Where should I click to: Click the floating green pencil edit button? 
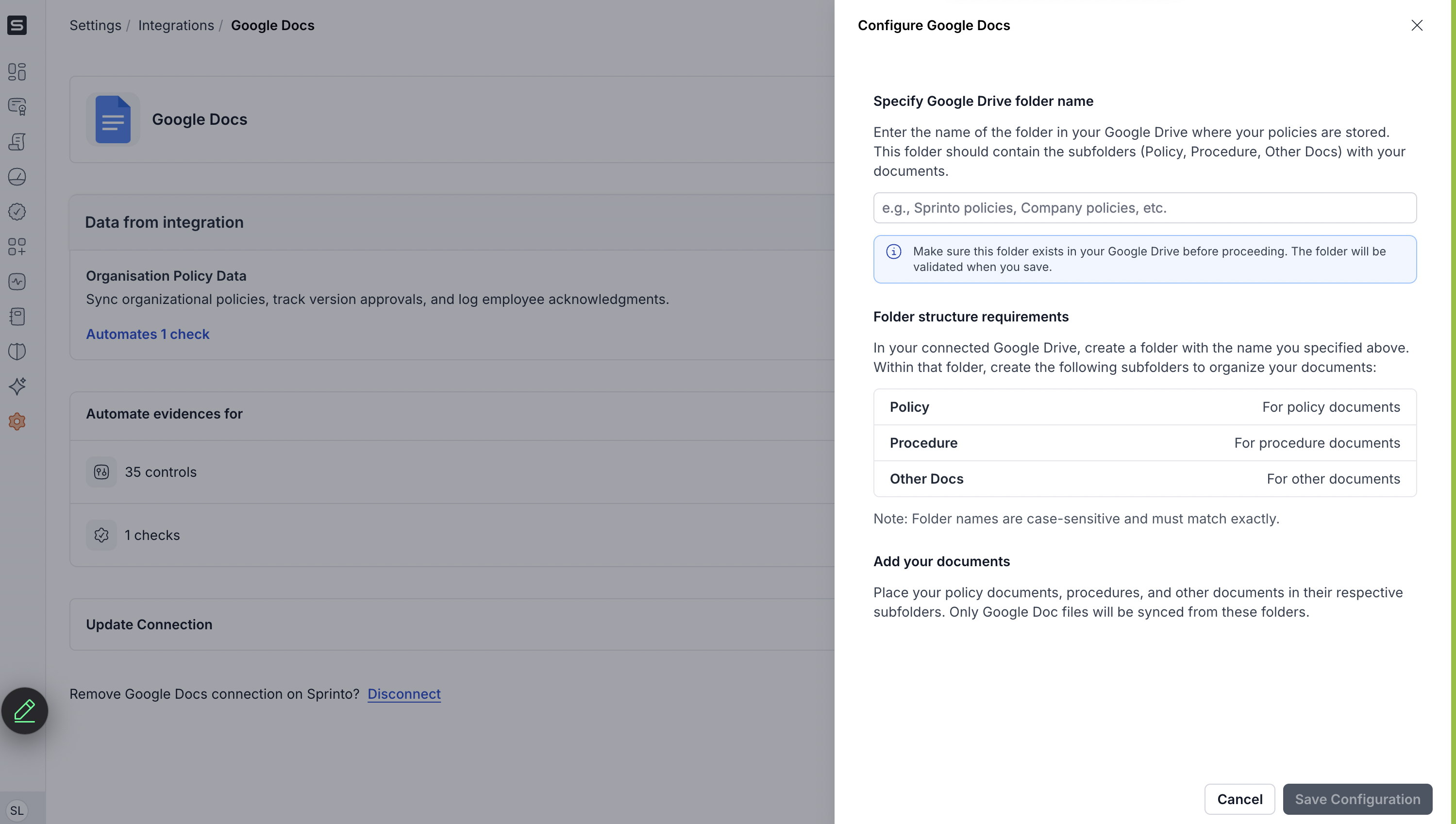[24, 711]
